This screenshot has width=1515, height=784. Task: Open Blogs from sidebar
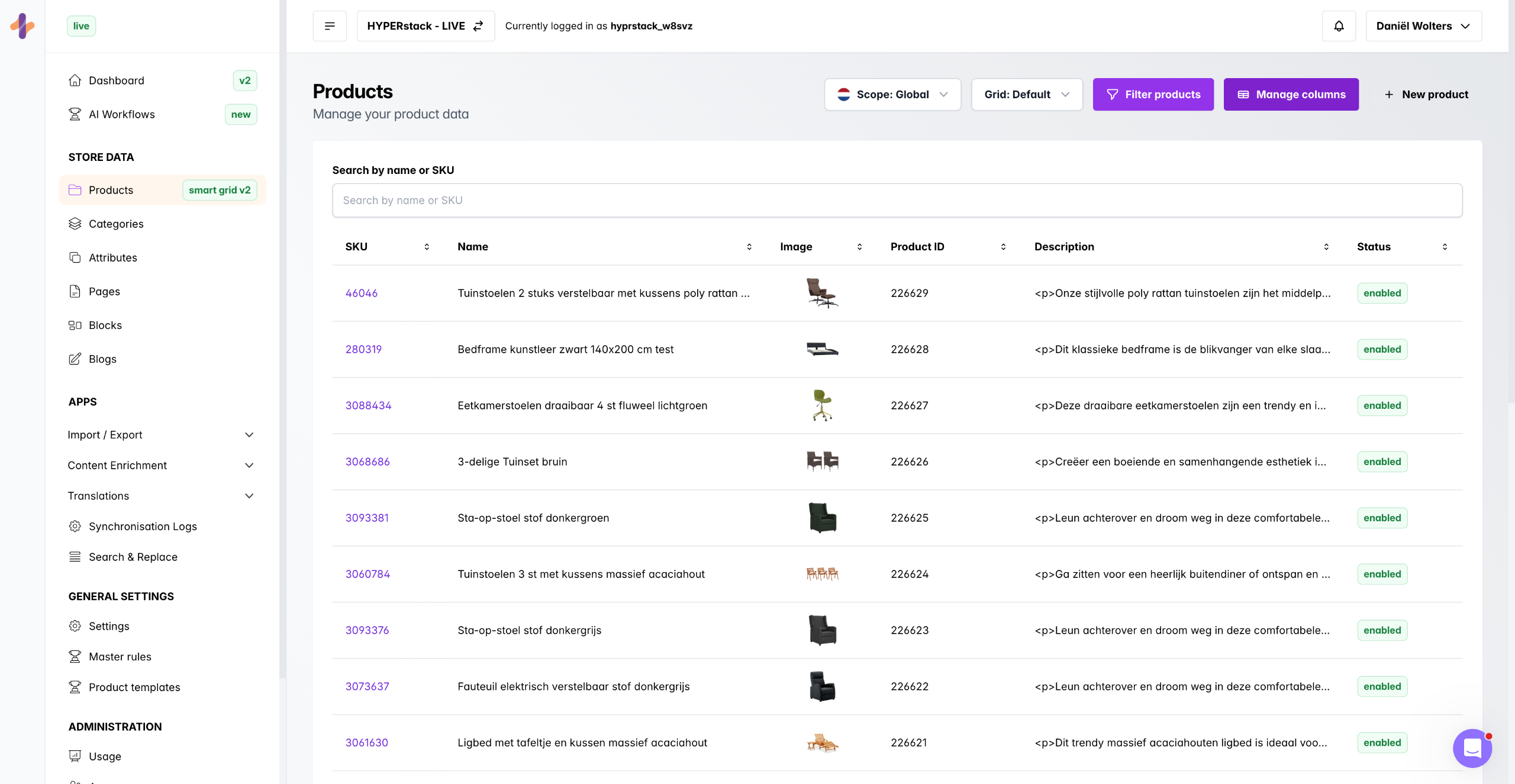pos(102,359)
